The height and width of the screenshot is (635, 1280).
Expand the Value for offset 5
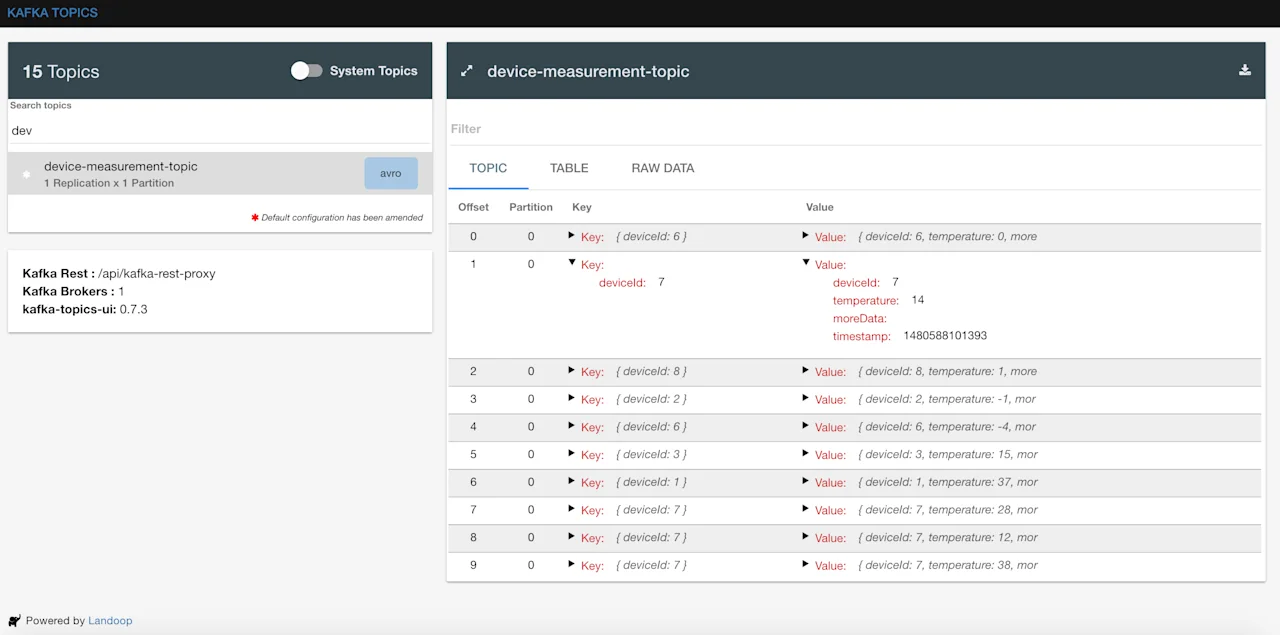tap(805, 452)
